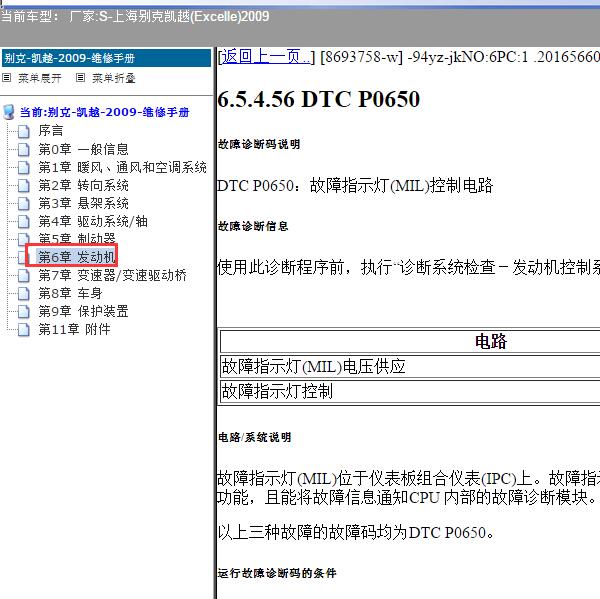
Task: Click table cell 故障指示灯控制
Action: tap(410, 392)
